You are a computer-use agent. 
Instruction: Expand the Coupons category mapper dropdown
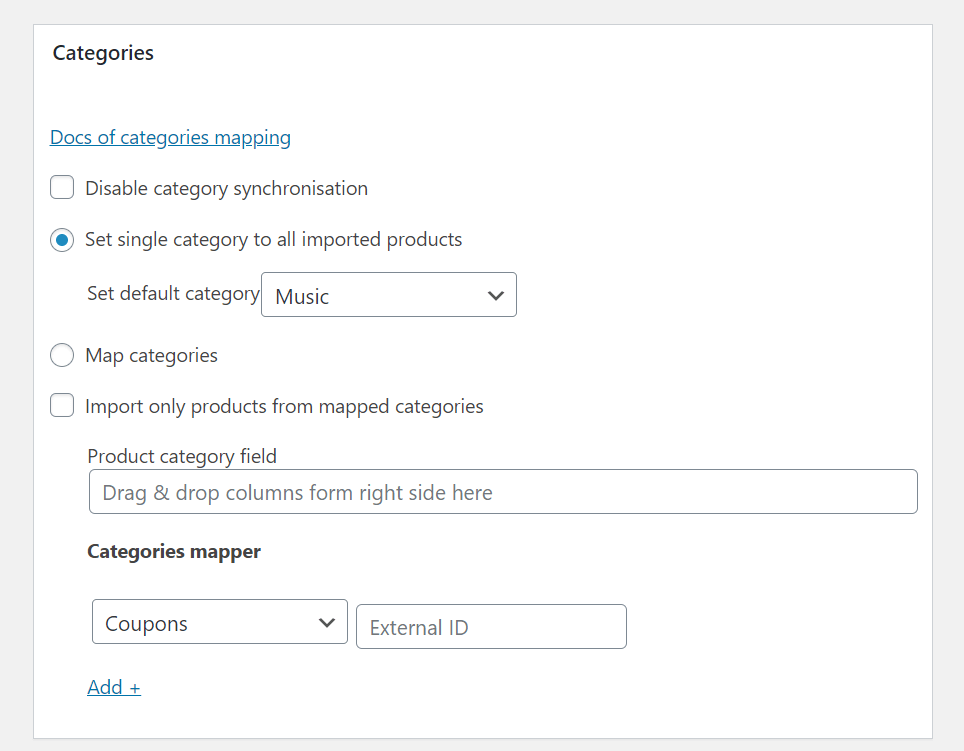click(x=219, y=622)
